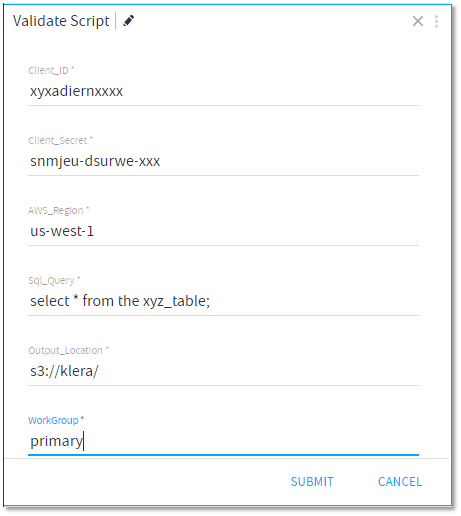
Task: Click the blue underline of the active WorkGroup field
Action: pyautogui.click(x=223, y=455)
